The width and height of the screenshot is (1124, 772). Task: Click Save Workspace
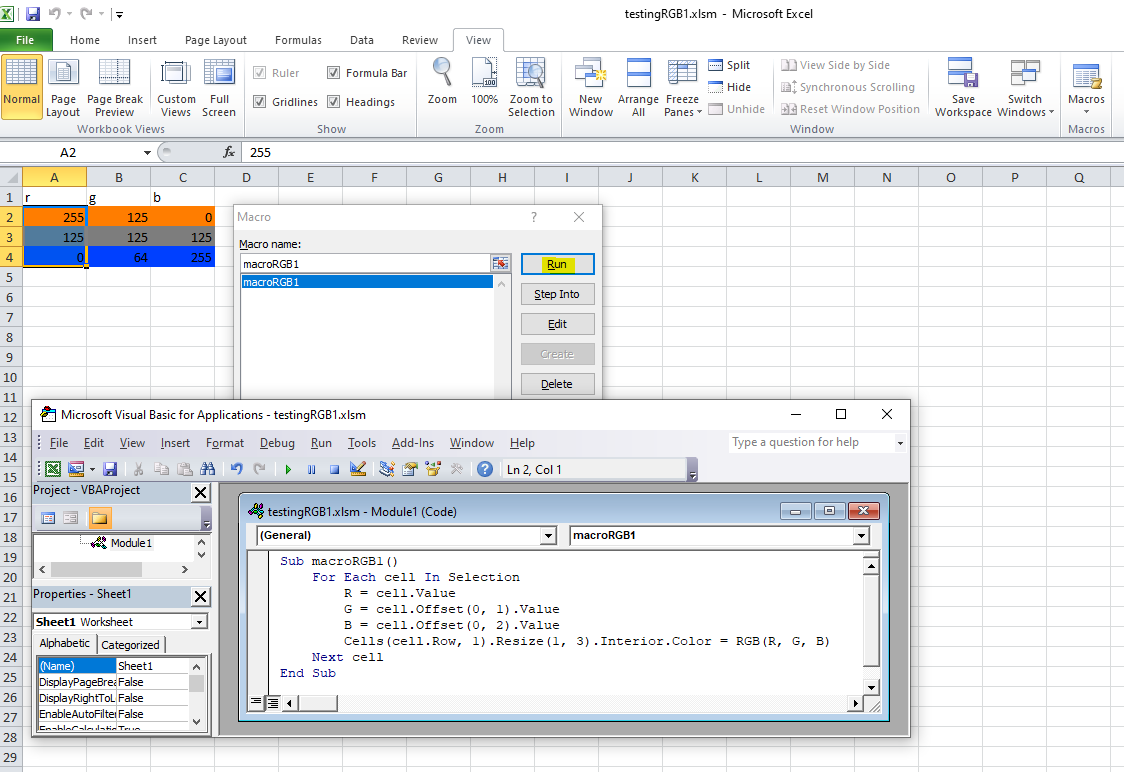[x=963, y=86]
